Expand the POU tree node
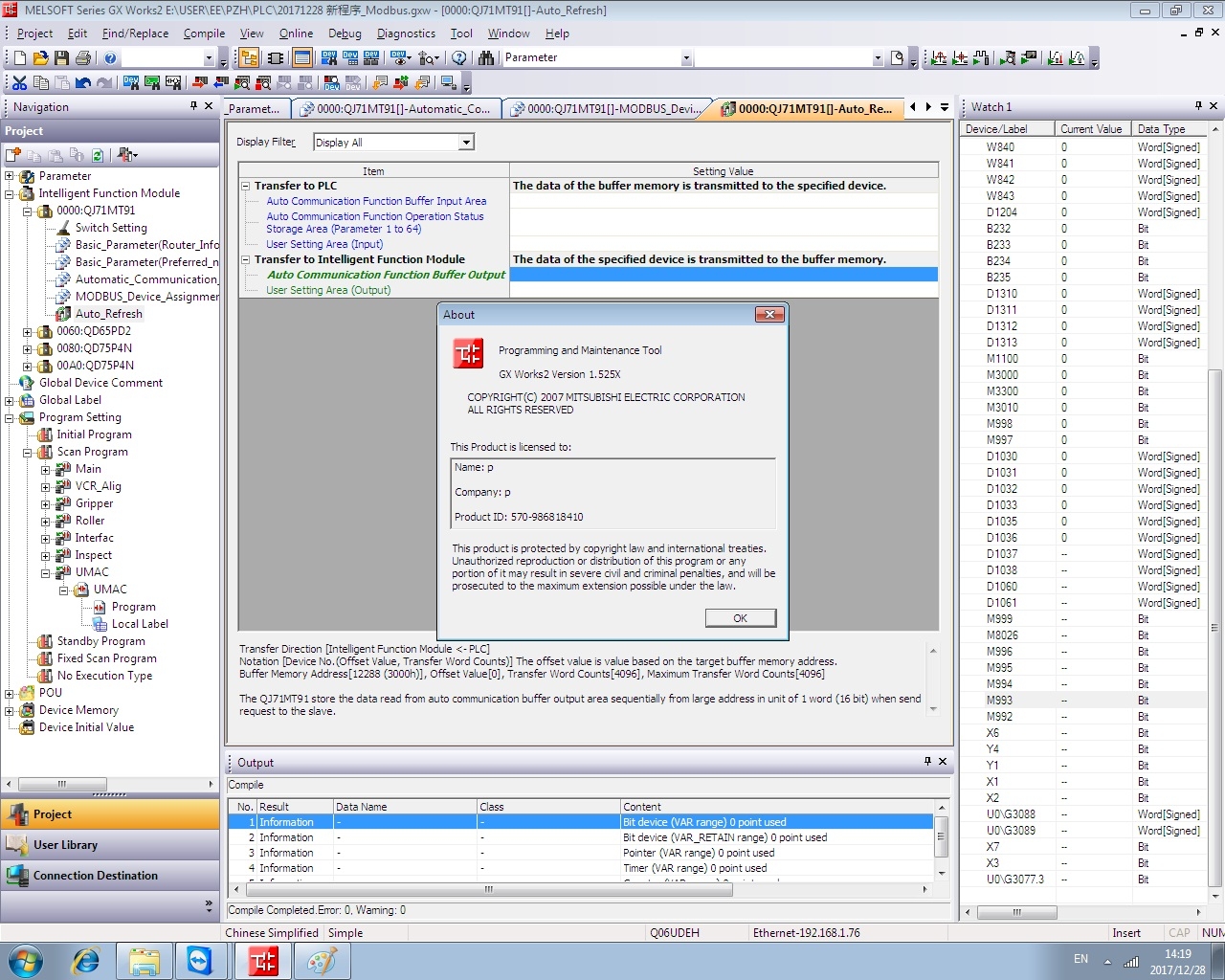Image resolution: width=1225 pixels, height=980 pixels. [10, 693]
